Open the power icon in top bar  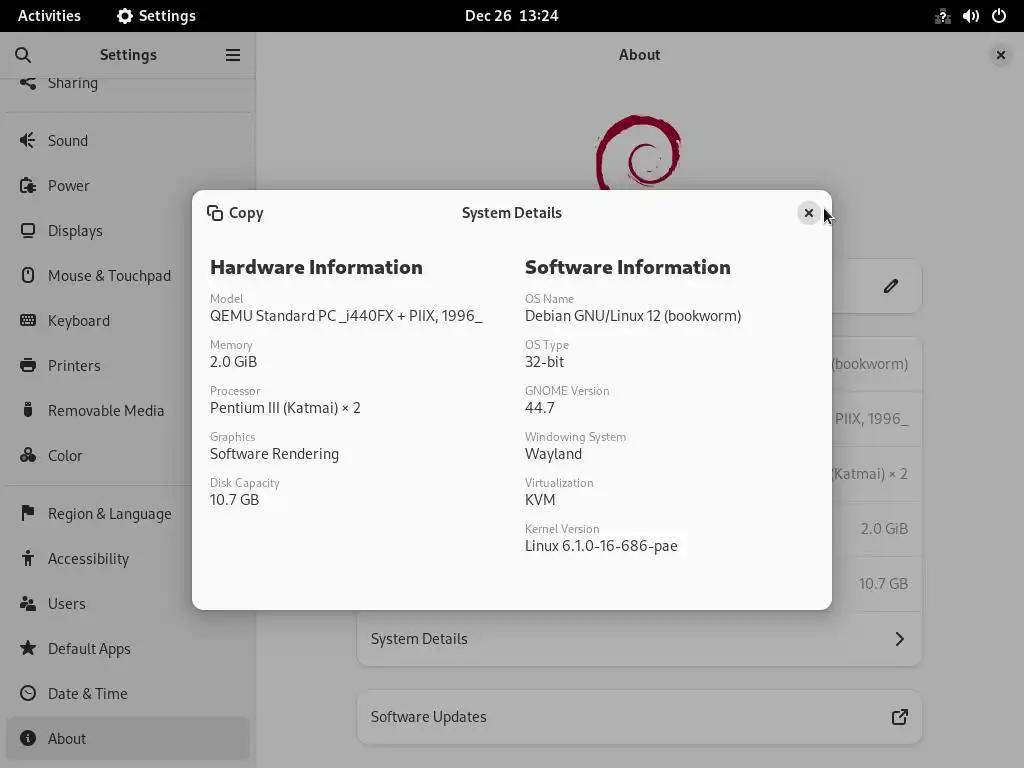tap(999, 16)
